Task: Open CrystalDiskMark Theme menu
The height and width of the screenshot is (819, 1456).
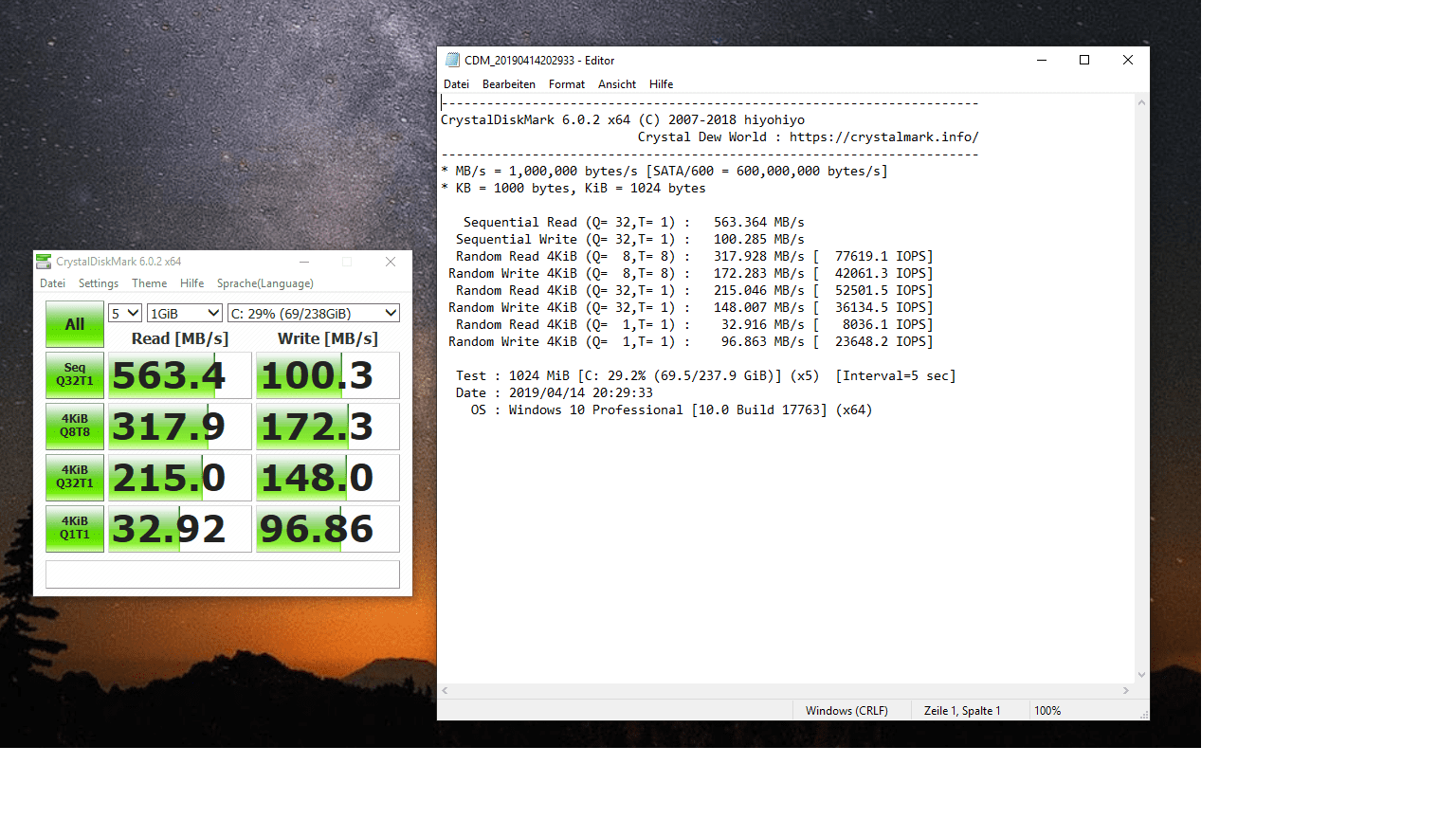Action: (149, 283)
